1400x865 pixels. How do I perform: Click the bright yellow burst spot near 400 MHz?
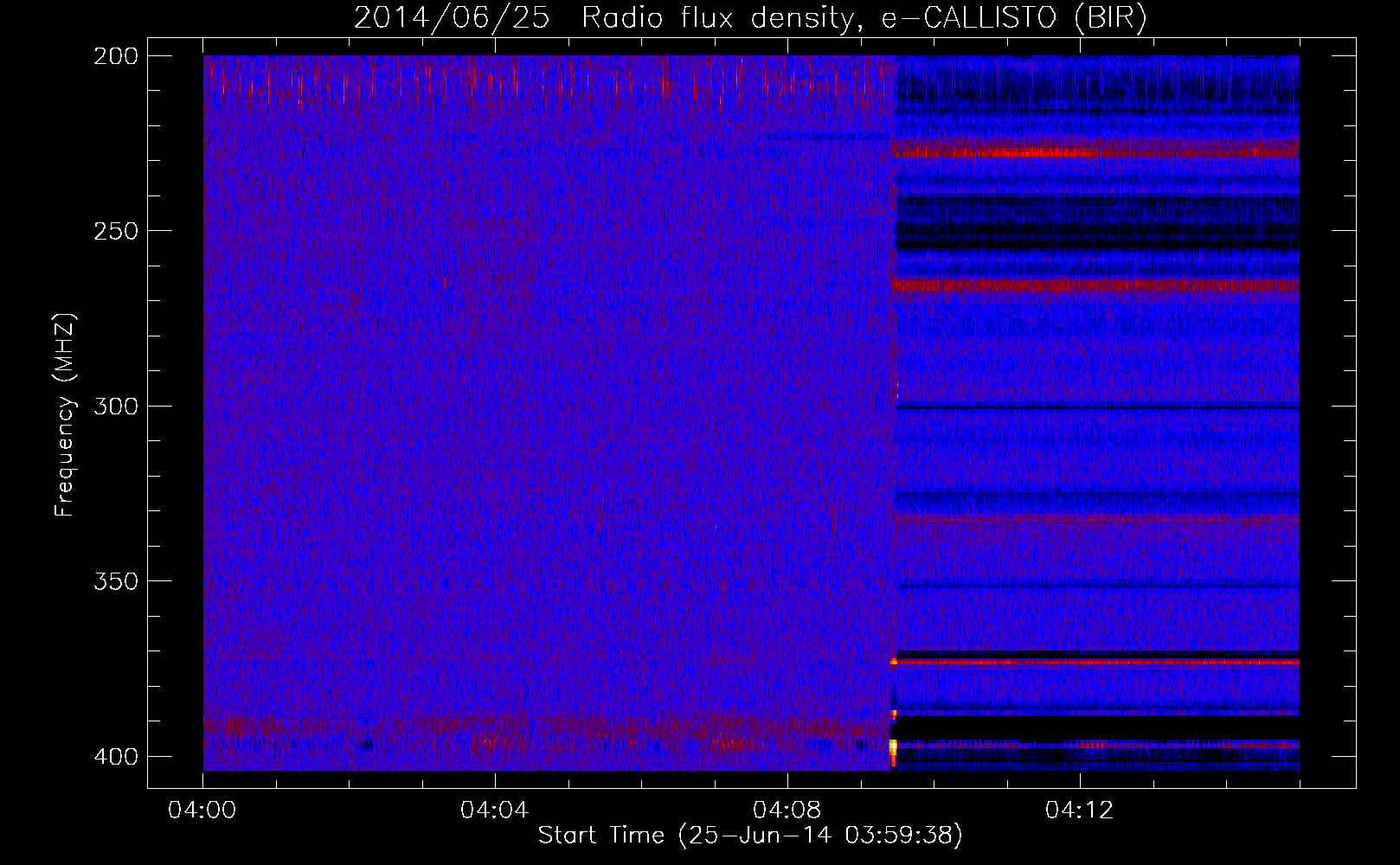click(894, 746)
